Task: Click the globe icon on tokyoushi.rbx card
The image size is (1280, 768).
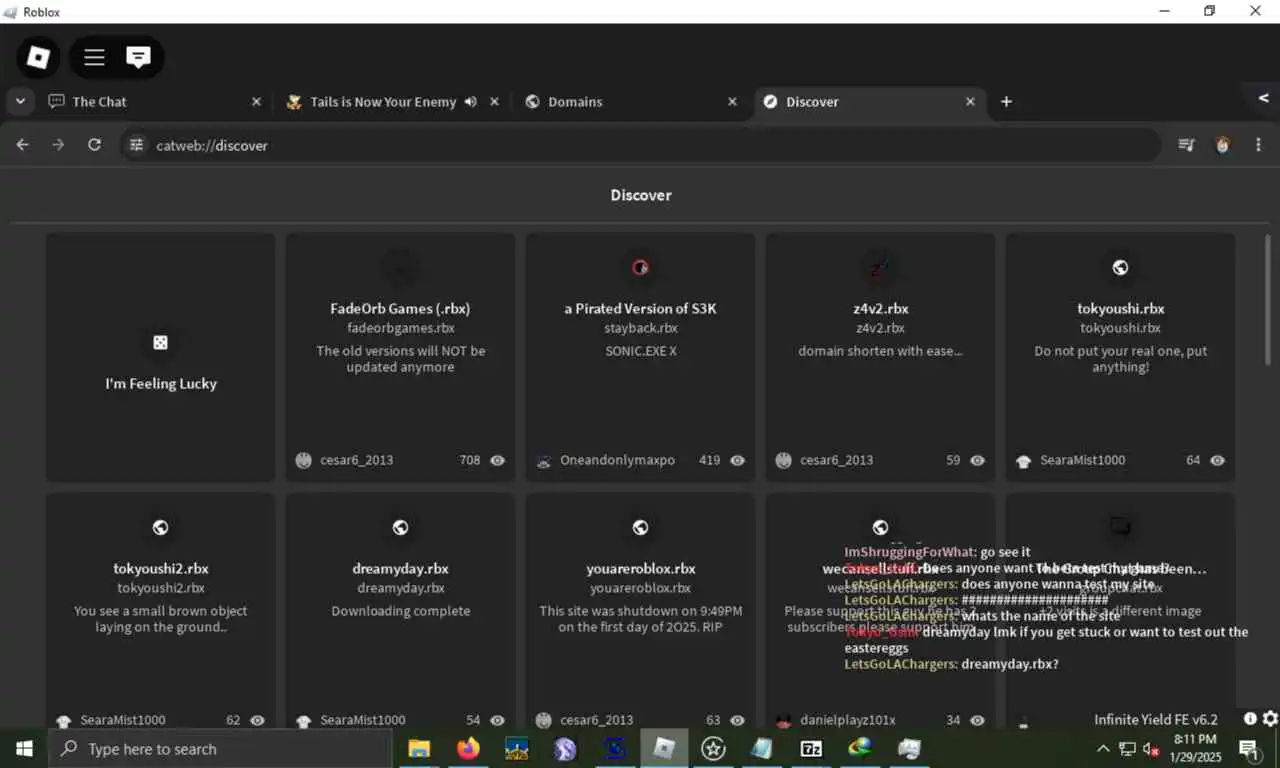Action: (1120, 267)
